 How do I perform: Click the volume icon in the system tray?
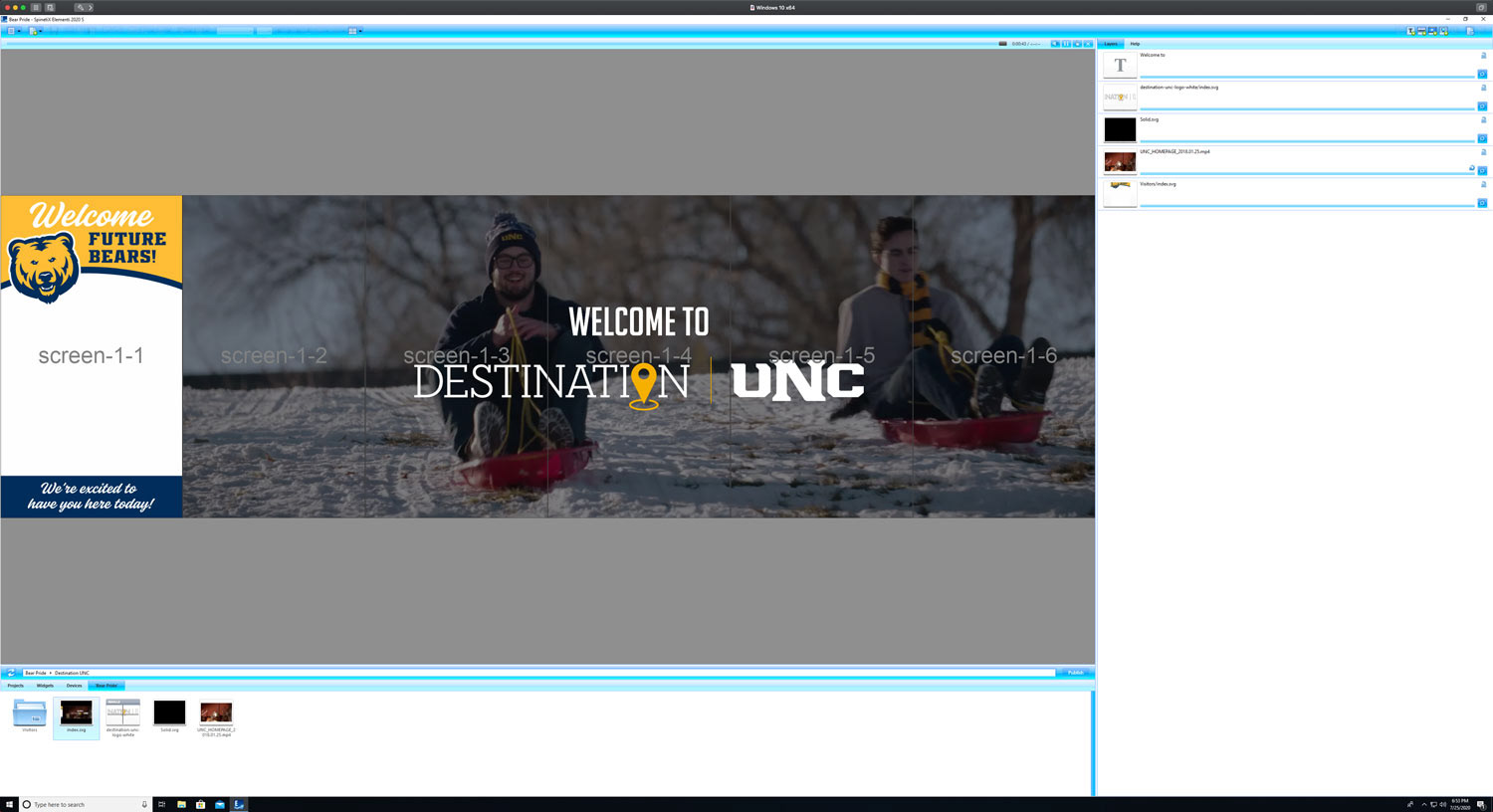[x=1443, y=804]
